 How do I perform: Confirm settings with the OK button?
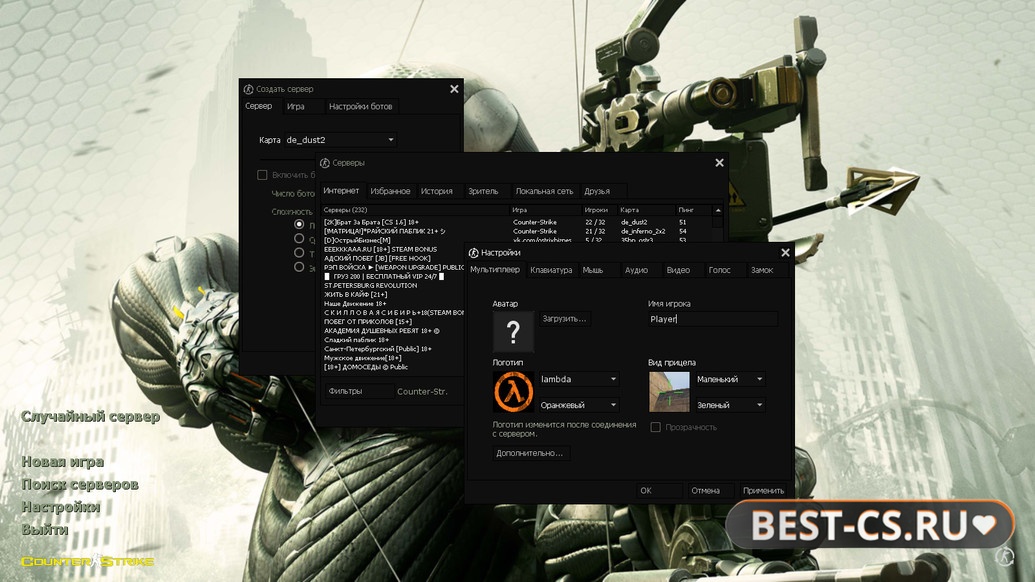(659, 490)
